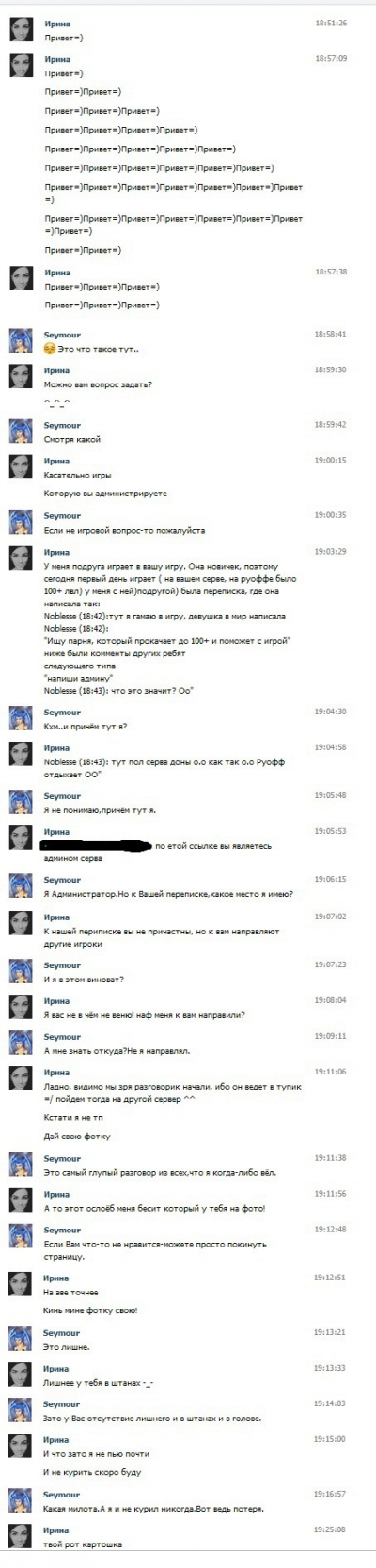Click the 19:25:08 timestamp at the bottom
This screenshot has height=1568, width=376.
point(331,1530)
